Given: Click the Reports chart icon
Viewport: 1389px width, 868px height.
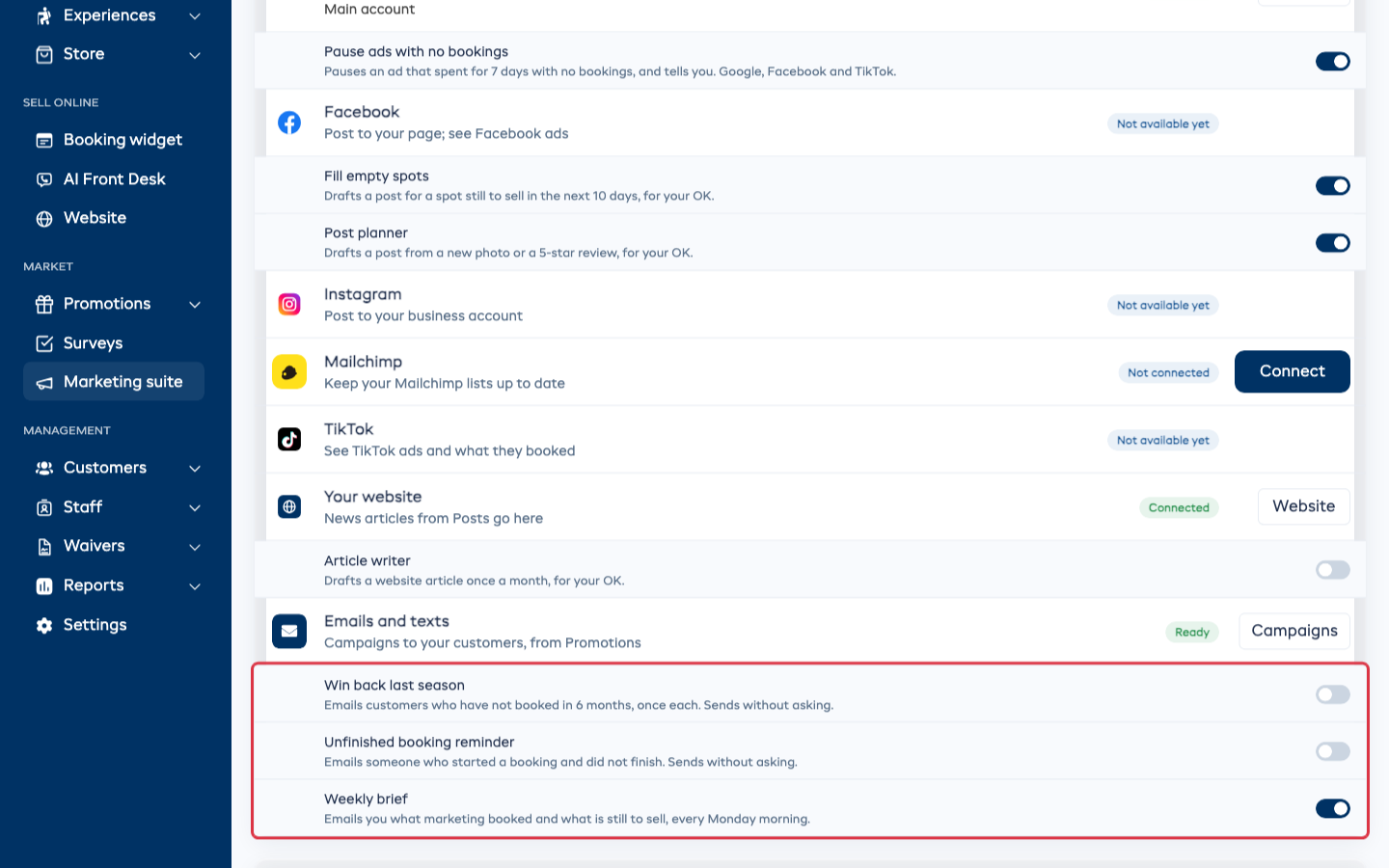Looking at the screenshot, I should 44,585.
